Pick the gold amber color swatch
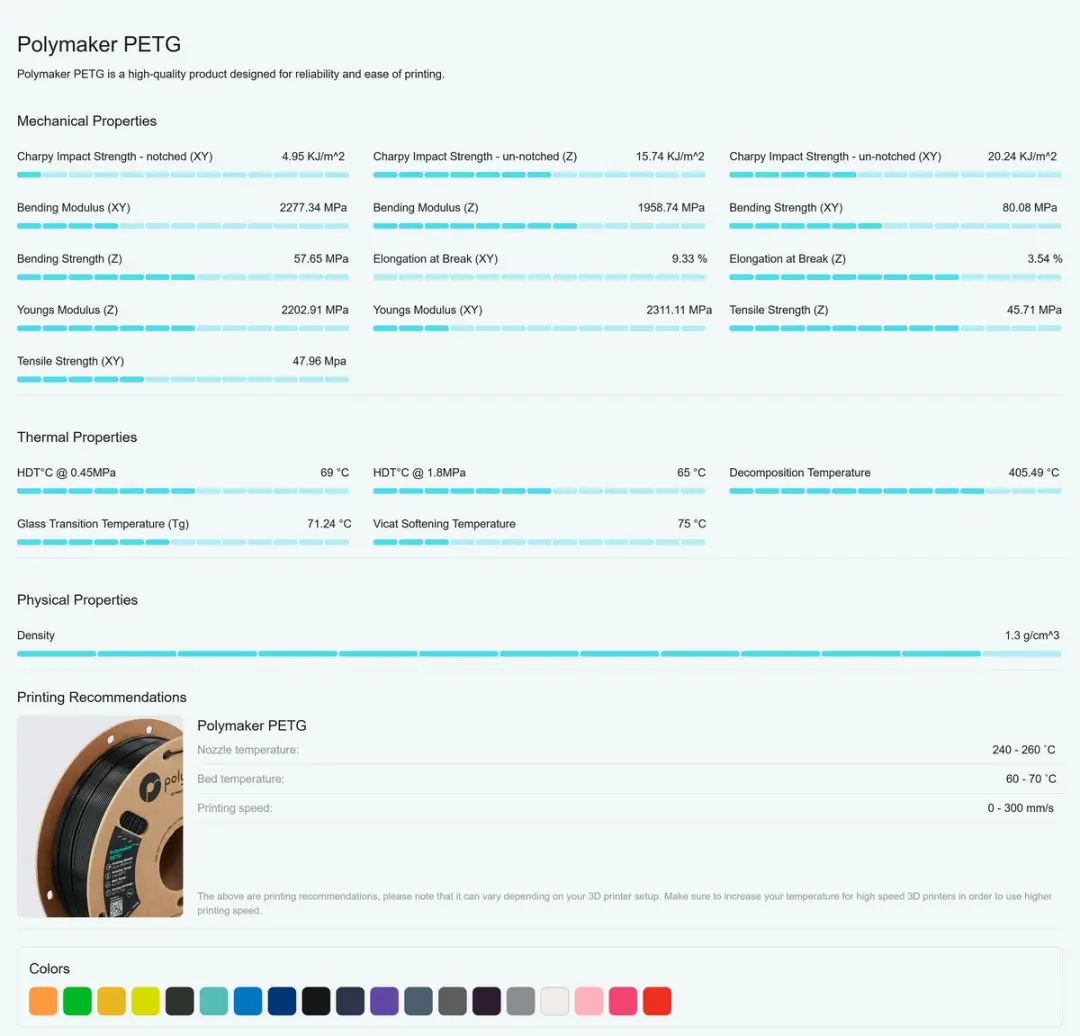Screen dimensions: 1080x1036 click(111, 1001)
